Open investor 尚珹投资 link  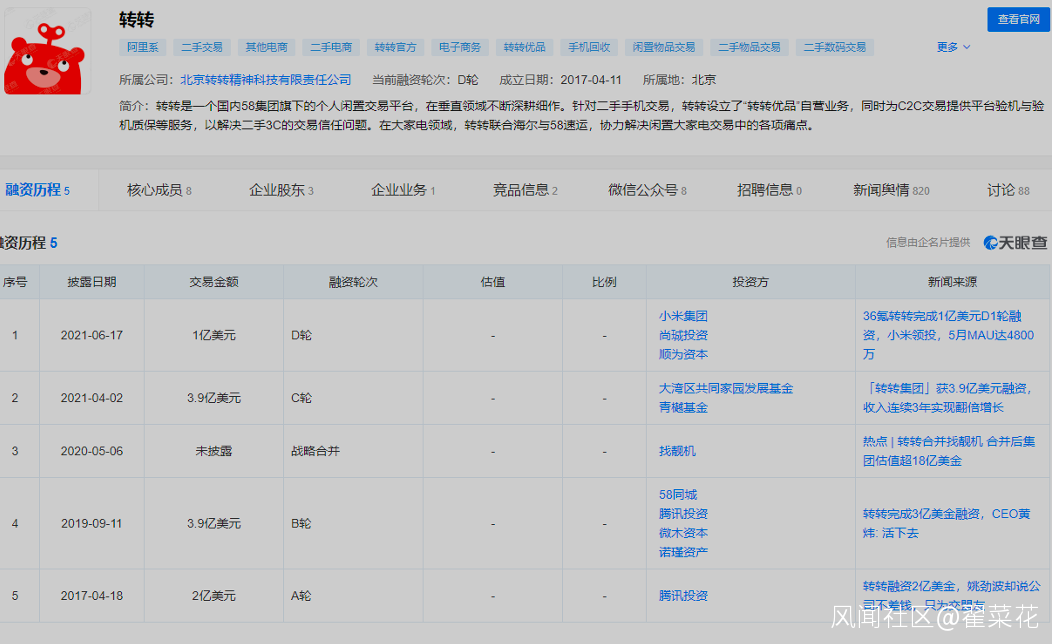[x=683, y=335]
